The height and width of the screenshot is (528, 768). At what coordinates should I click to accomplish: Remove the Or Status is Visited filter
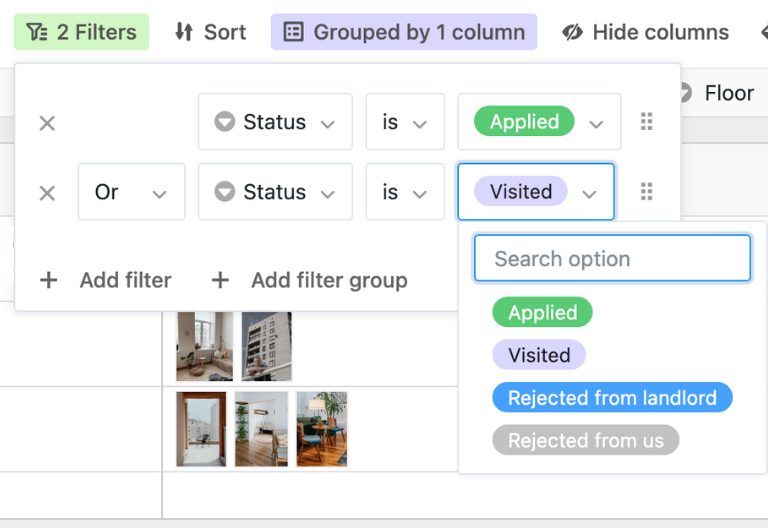pyautogui.click(x=47, y=192)
